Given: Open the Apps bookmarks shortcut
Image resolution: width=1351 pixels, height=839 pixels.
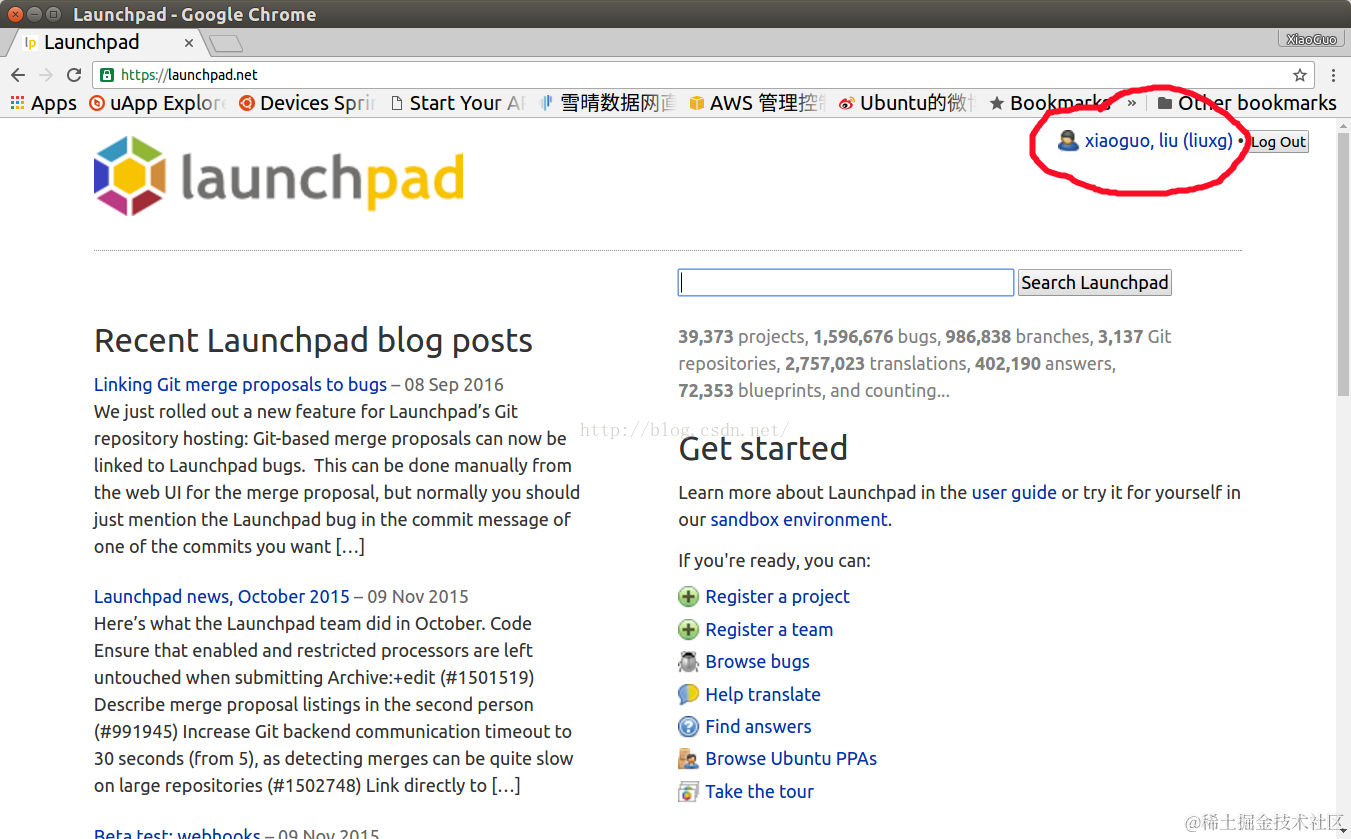Looking at the screenshot, I should (x=43, y=103).
